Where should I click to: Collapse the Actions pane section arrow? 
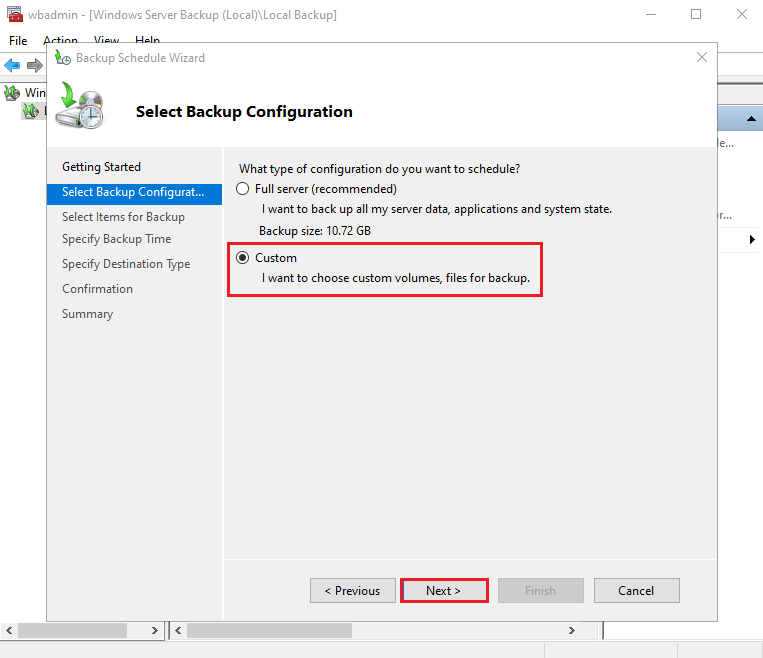[x=751, y=119]
